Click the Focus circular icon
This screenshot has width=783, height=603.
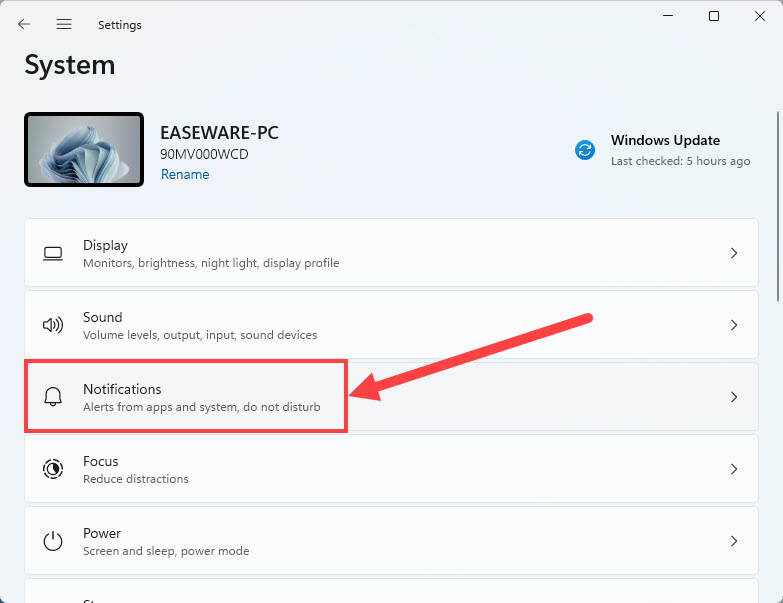tap(53, 469)
